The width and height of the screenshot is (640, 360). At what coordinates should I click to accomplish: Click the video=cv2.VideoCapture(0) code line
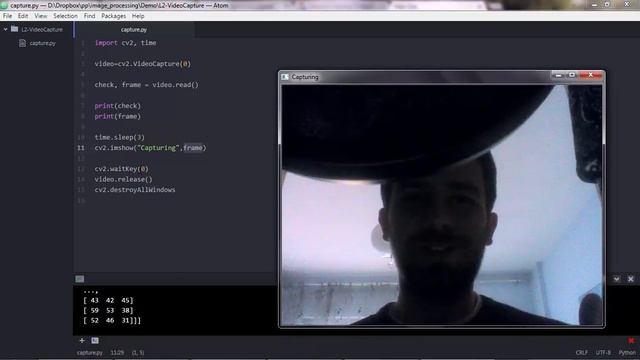142,64
